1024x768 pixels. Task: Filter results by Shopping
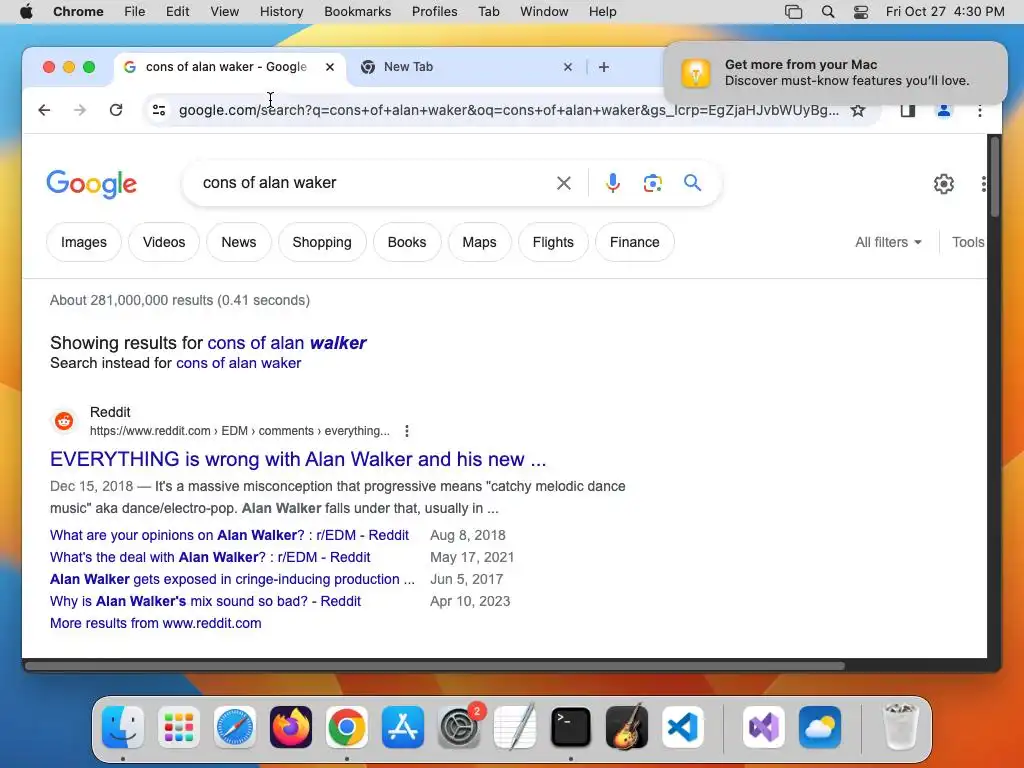click(322, 242)
